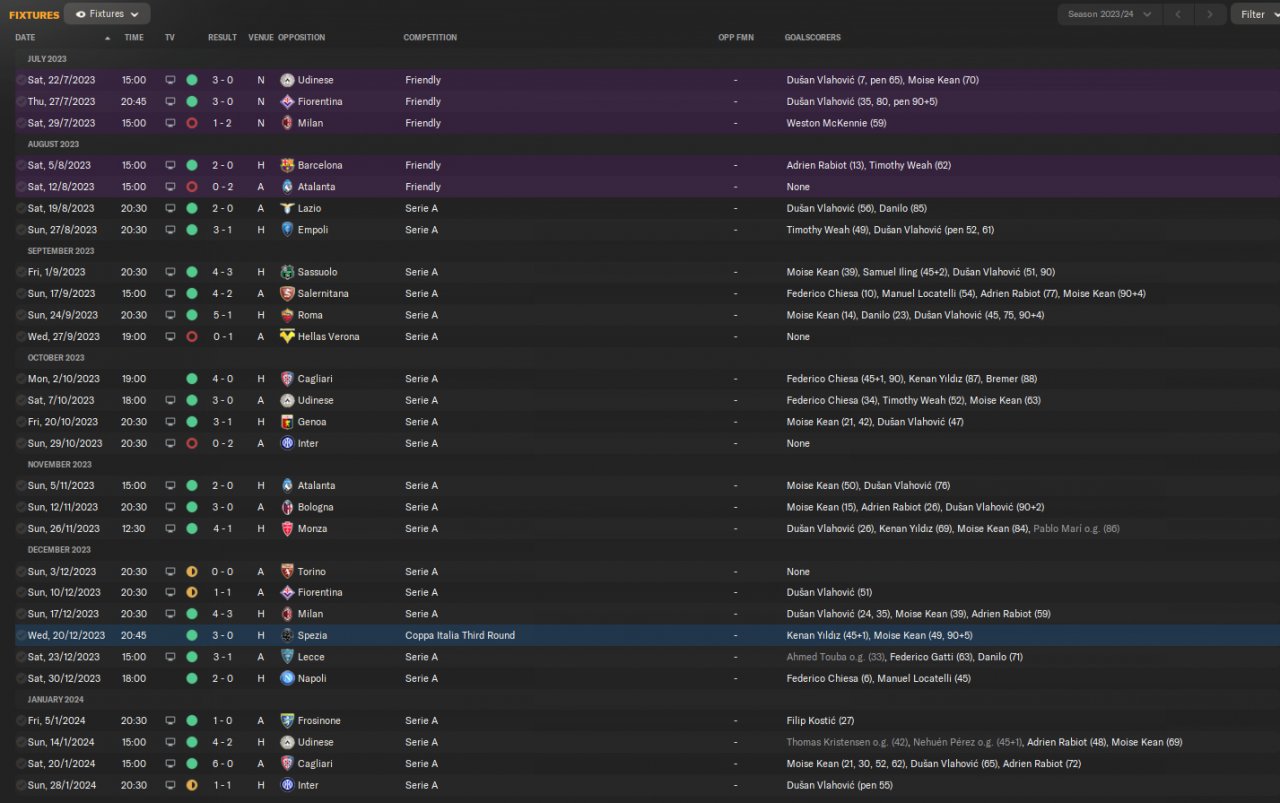Open the Coppa Italia Third Round competition link
The width and height of the screenshot is (1280, 803).
tap(460, 636)
